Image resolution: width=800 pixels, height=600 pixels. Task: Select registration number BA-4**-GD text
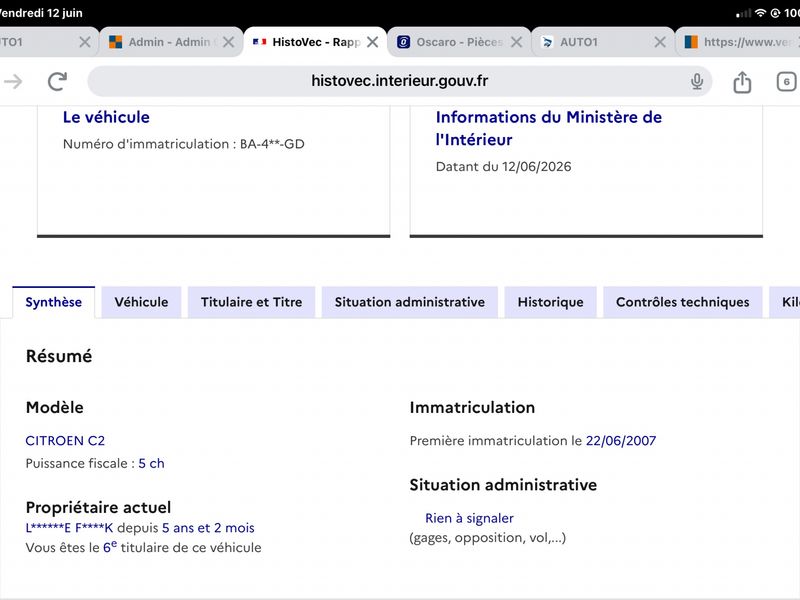tap(272, 144)
